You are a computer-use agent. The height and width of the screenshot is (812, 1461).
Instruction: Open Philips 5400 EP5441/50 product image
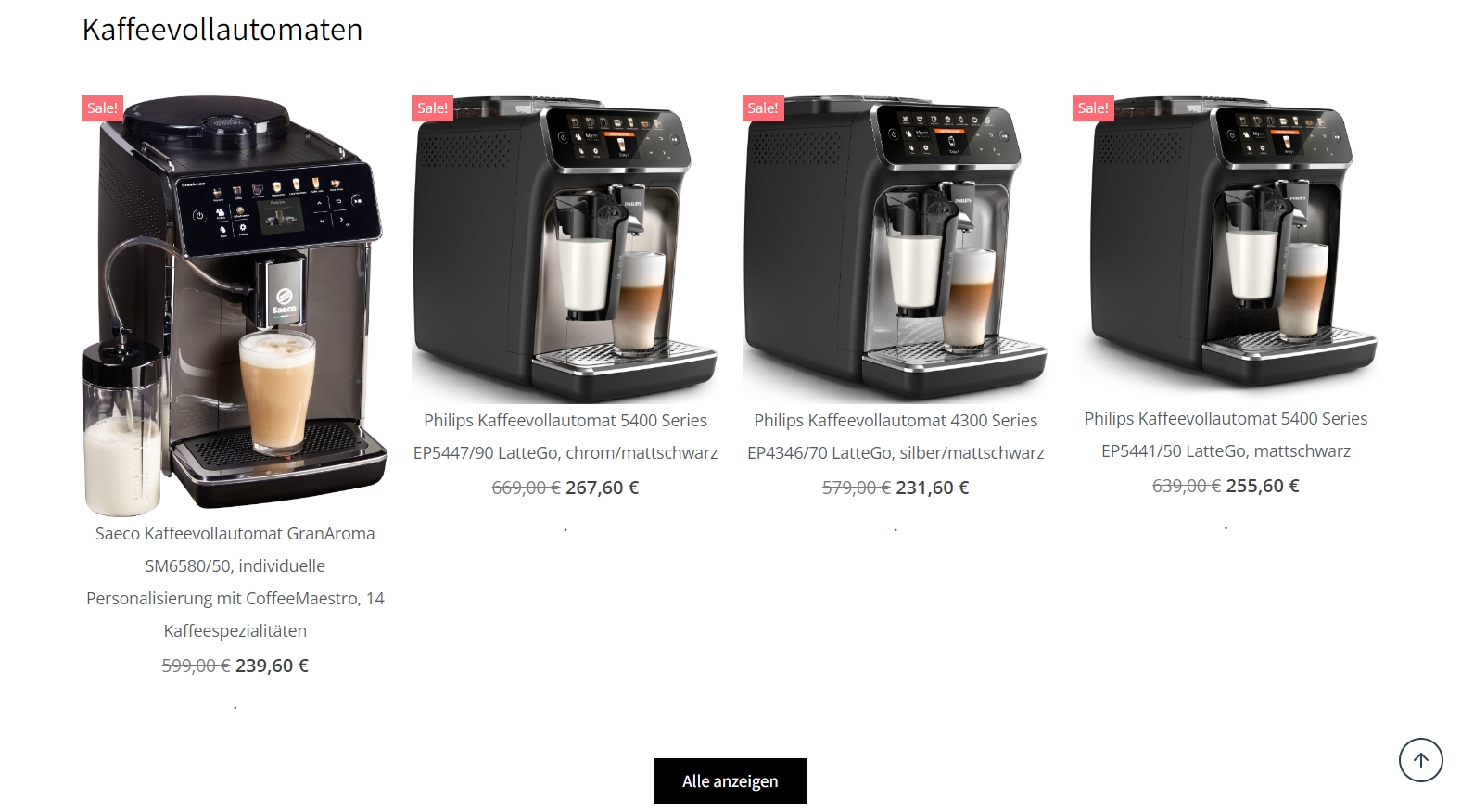(x=1226, y=247)
